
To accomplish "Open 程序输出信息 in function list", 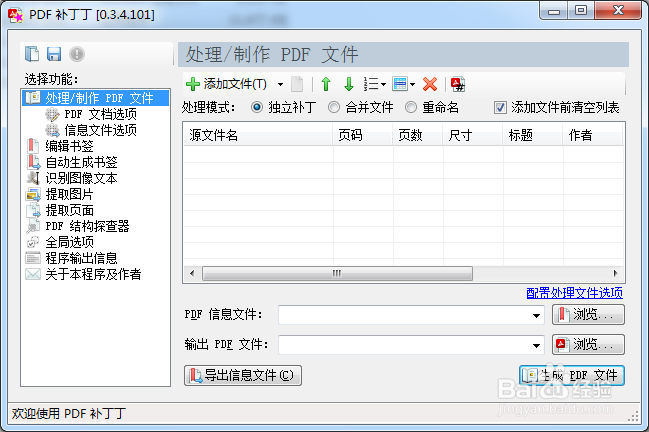I will (81, 258).
